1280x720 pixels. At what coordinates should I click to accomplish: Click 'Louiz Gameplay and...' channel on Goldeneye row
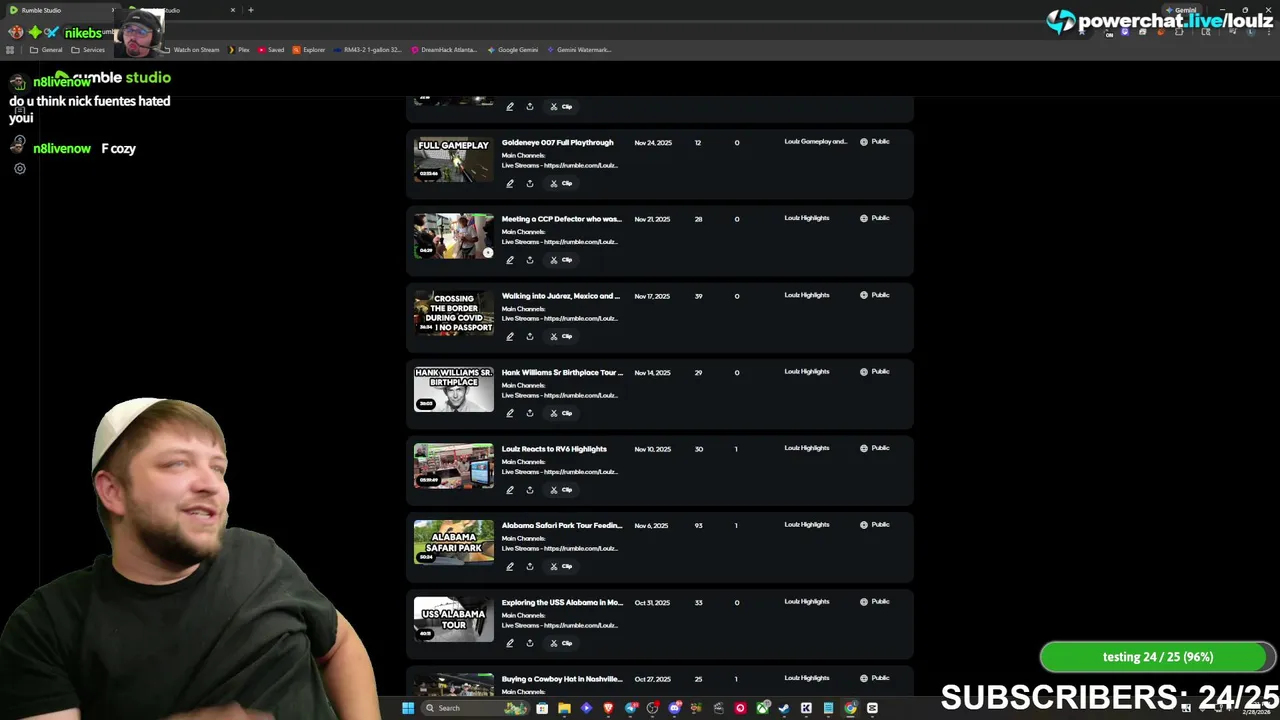[x=815, y=142]
